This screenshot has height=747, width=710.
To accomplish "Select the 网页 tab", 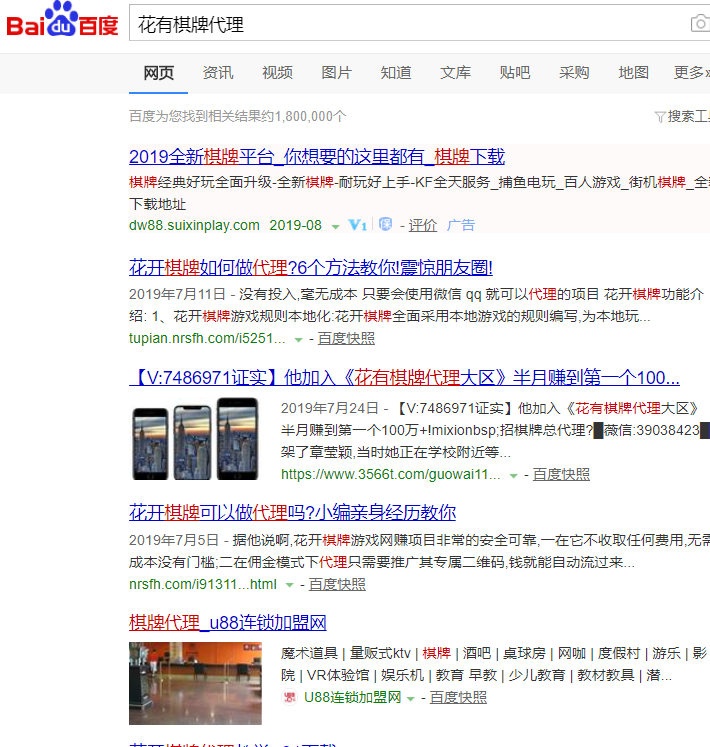I will pos(158,73).
